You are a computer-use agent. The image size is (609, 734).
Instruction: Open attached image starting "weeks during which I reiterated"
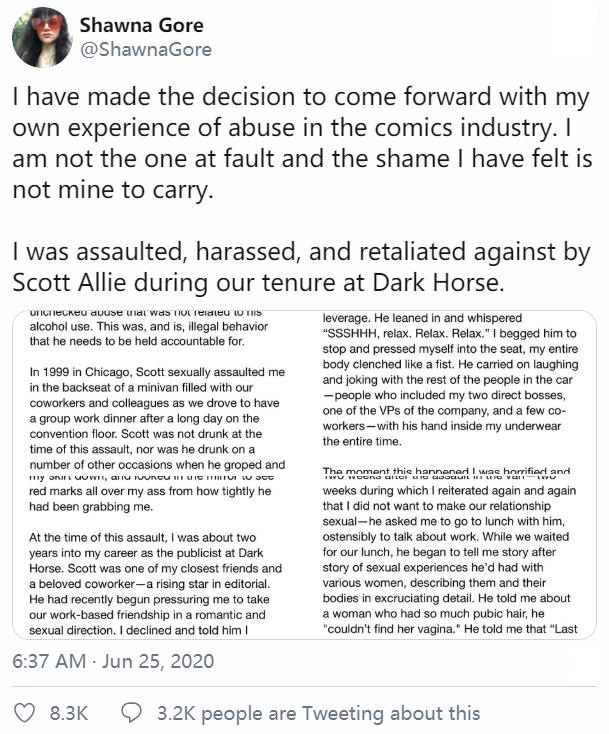tap(451, 557)
